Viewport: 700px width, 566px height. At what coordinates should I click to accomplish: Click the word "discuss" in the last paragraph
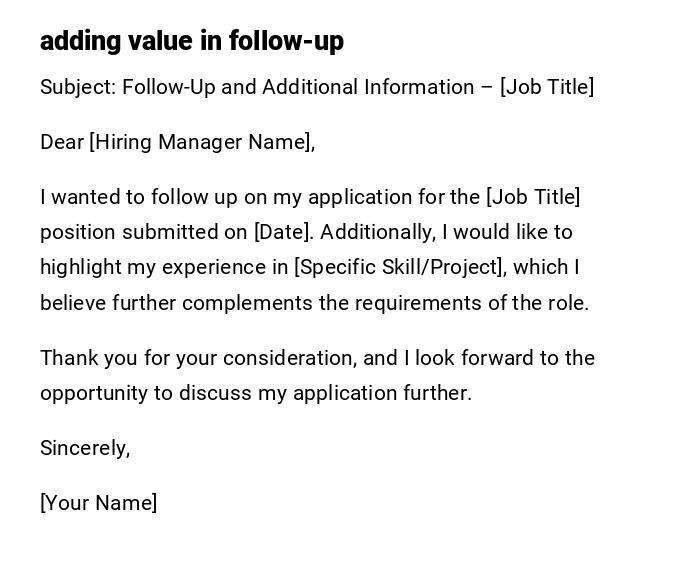point(215,393)
